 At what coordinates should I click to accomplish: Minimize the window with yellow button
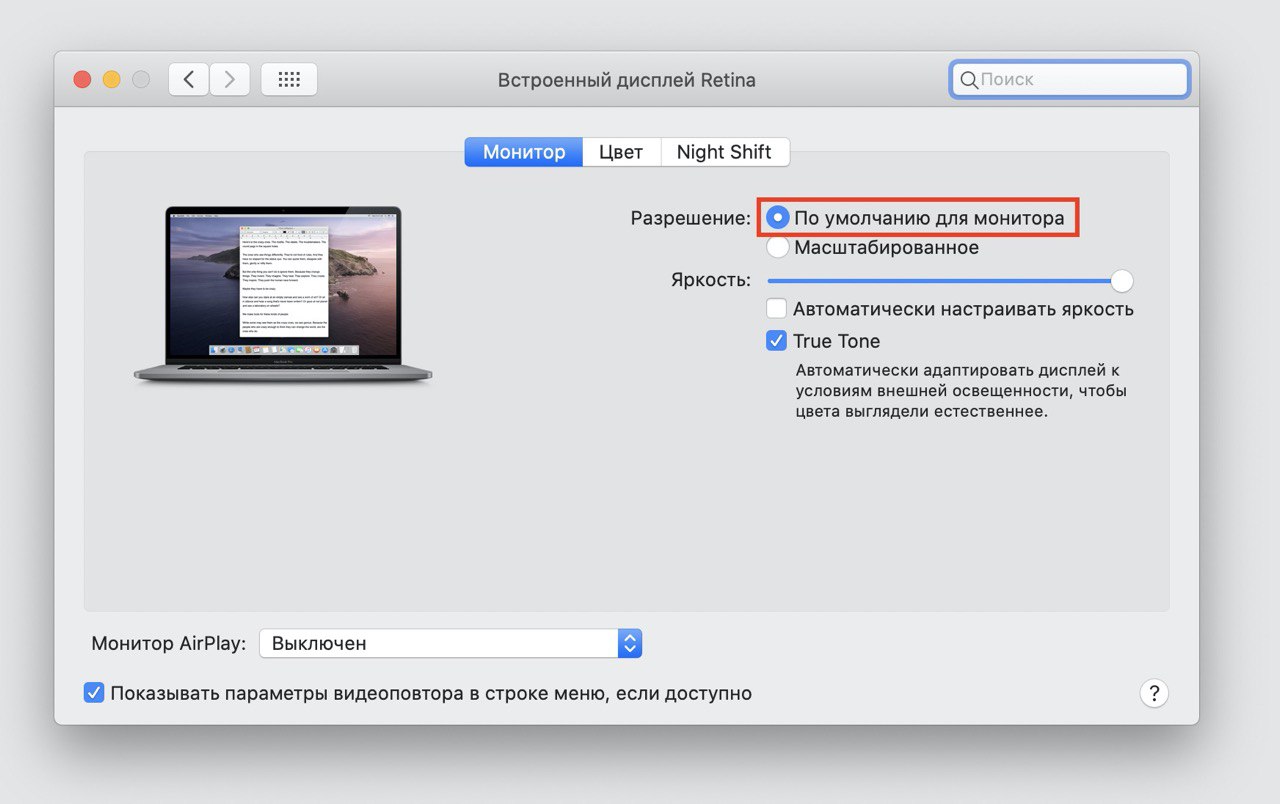coord(112,79)
